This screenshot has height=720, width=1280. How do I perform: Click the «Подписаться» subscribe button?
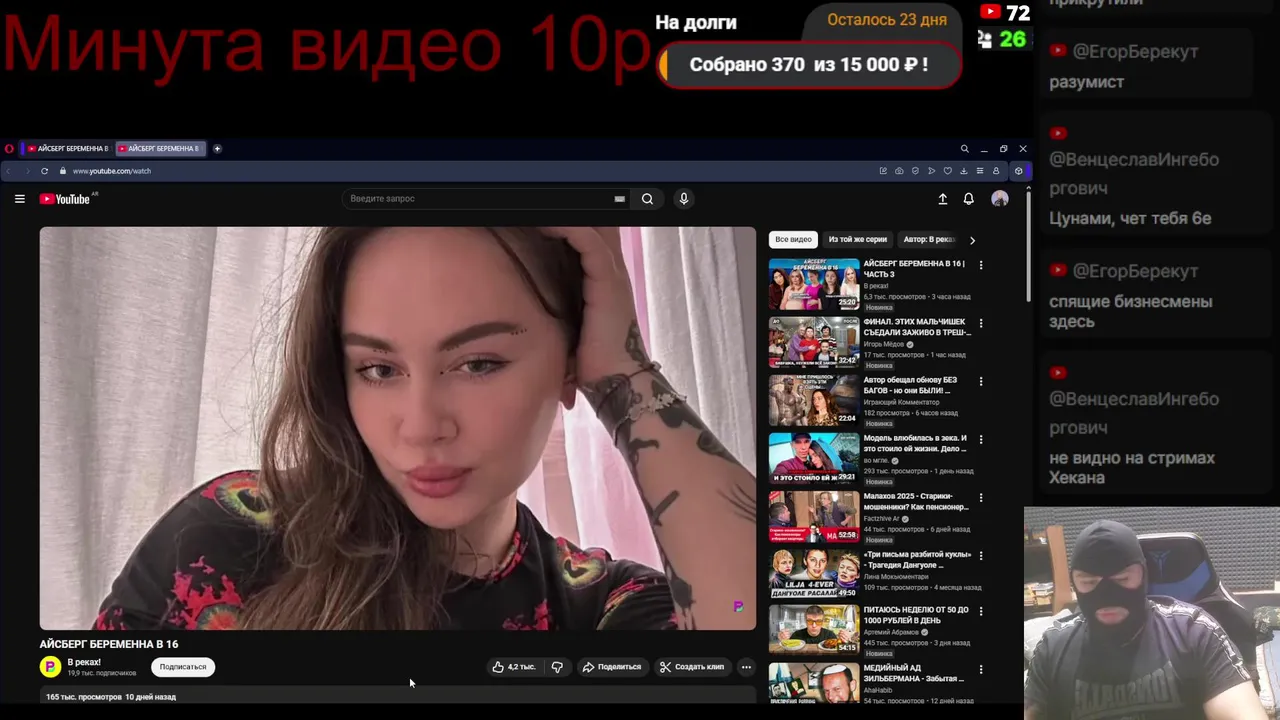coord(183,667)
